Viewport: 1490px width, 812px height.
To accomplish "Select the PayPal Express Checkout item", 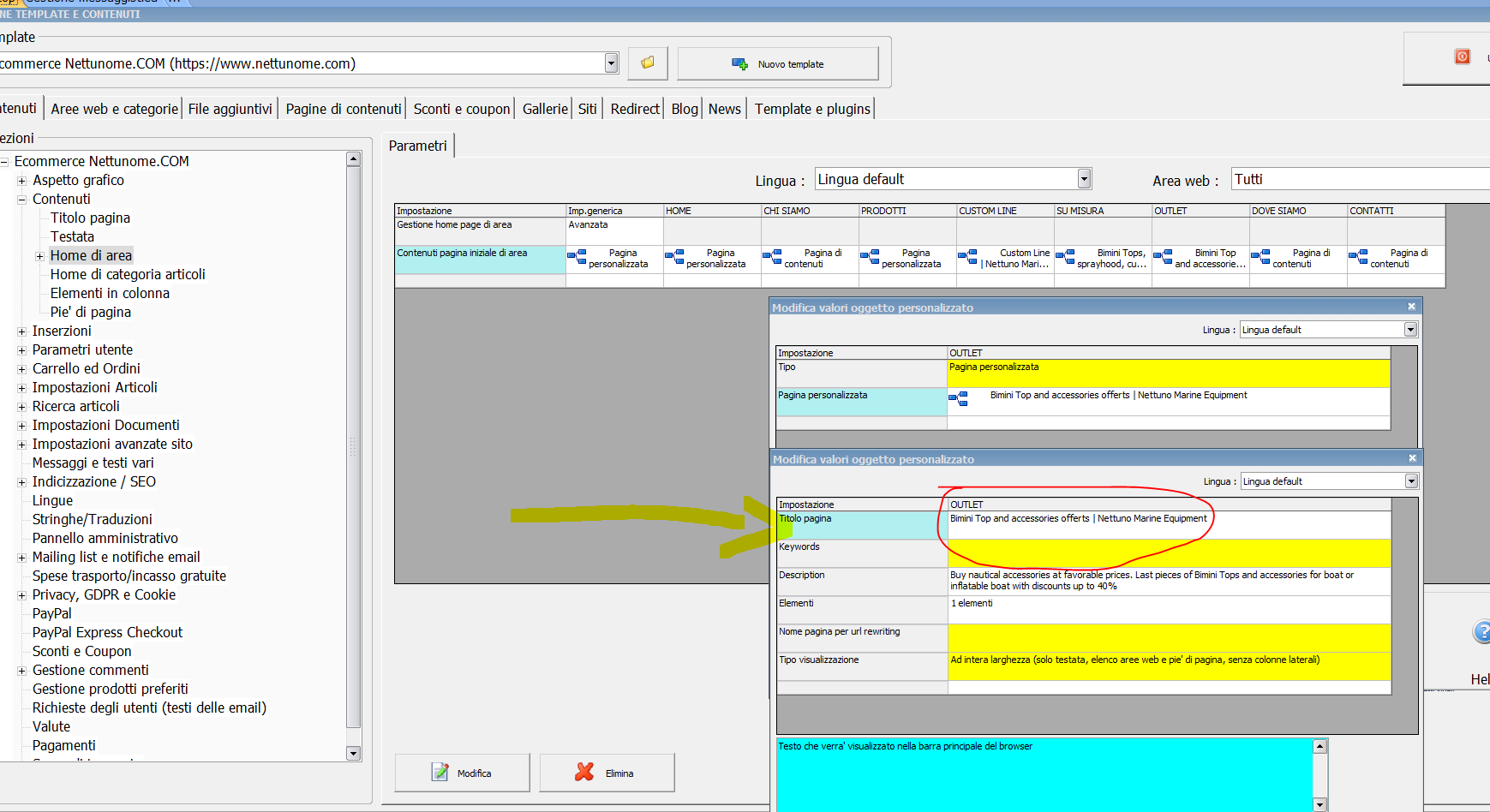I will click(x=107, y=632).
